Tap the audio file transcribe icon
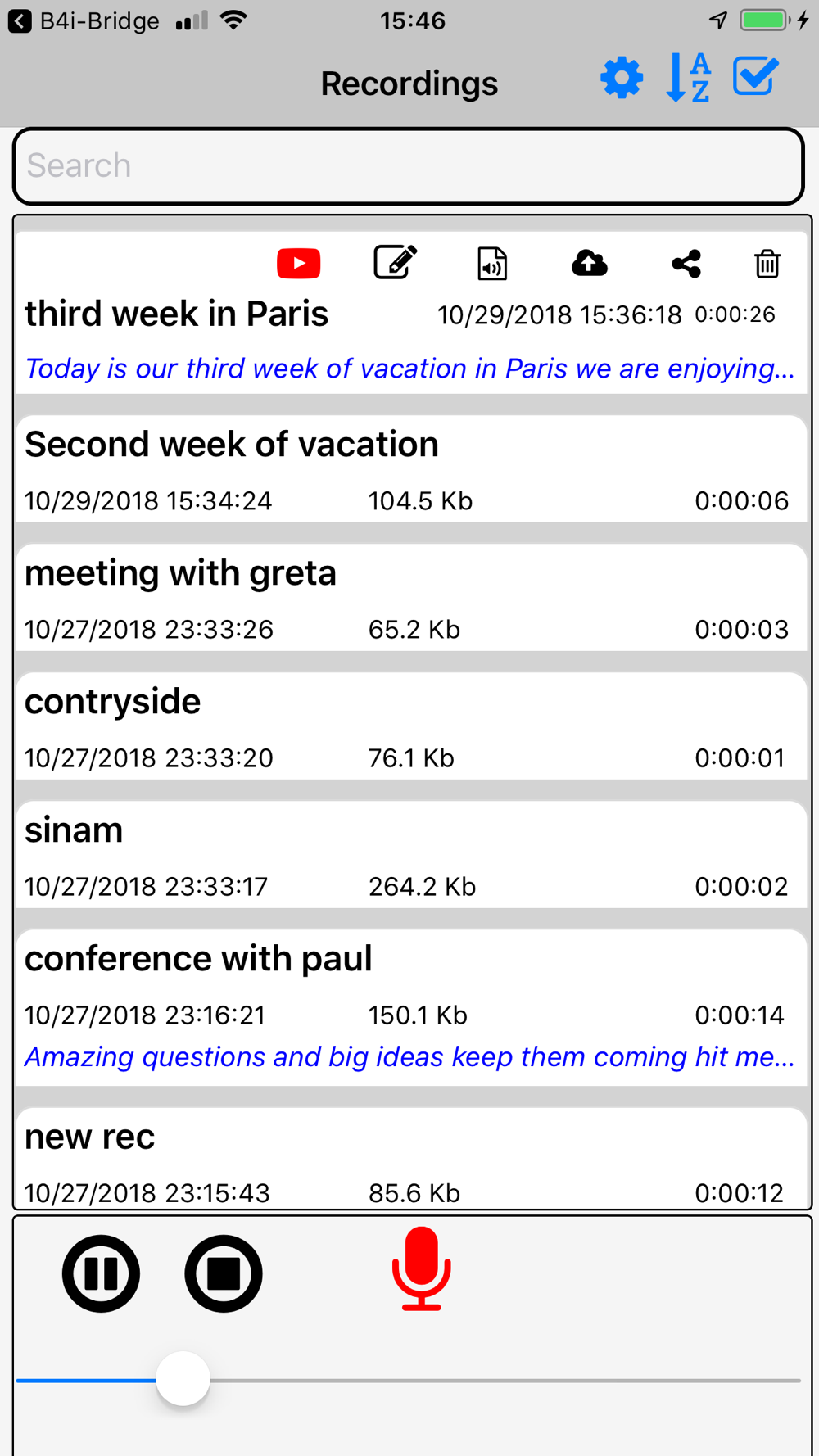This screenshot has height=1456, width=819. pos(492,264)
